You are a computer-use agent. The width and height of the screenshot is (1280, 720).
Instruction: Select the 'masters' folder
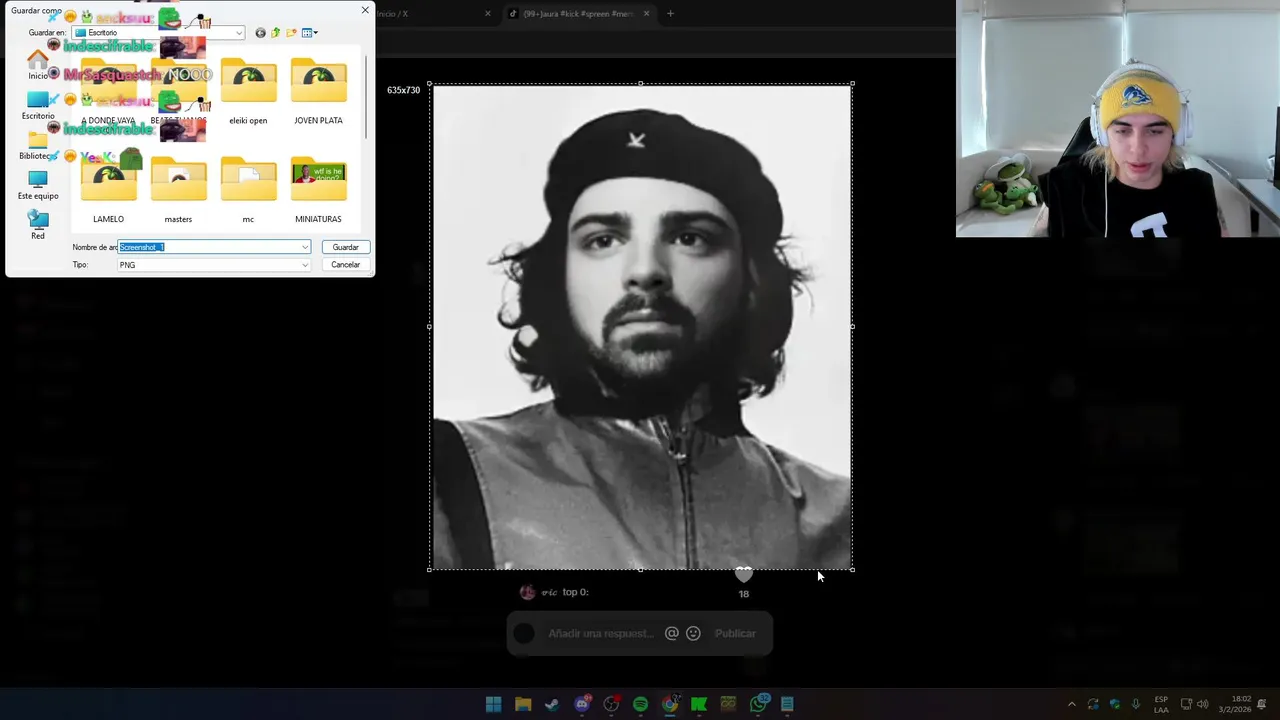click(x=178, y=190)
